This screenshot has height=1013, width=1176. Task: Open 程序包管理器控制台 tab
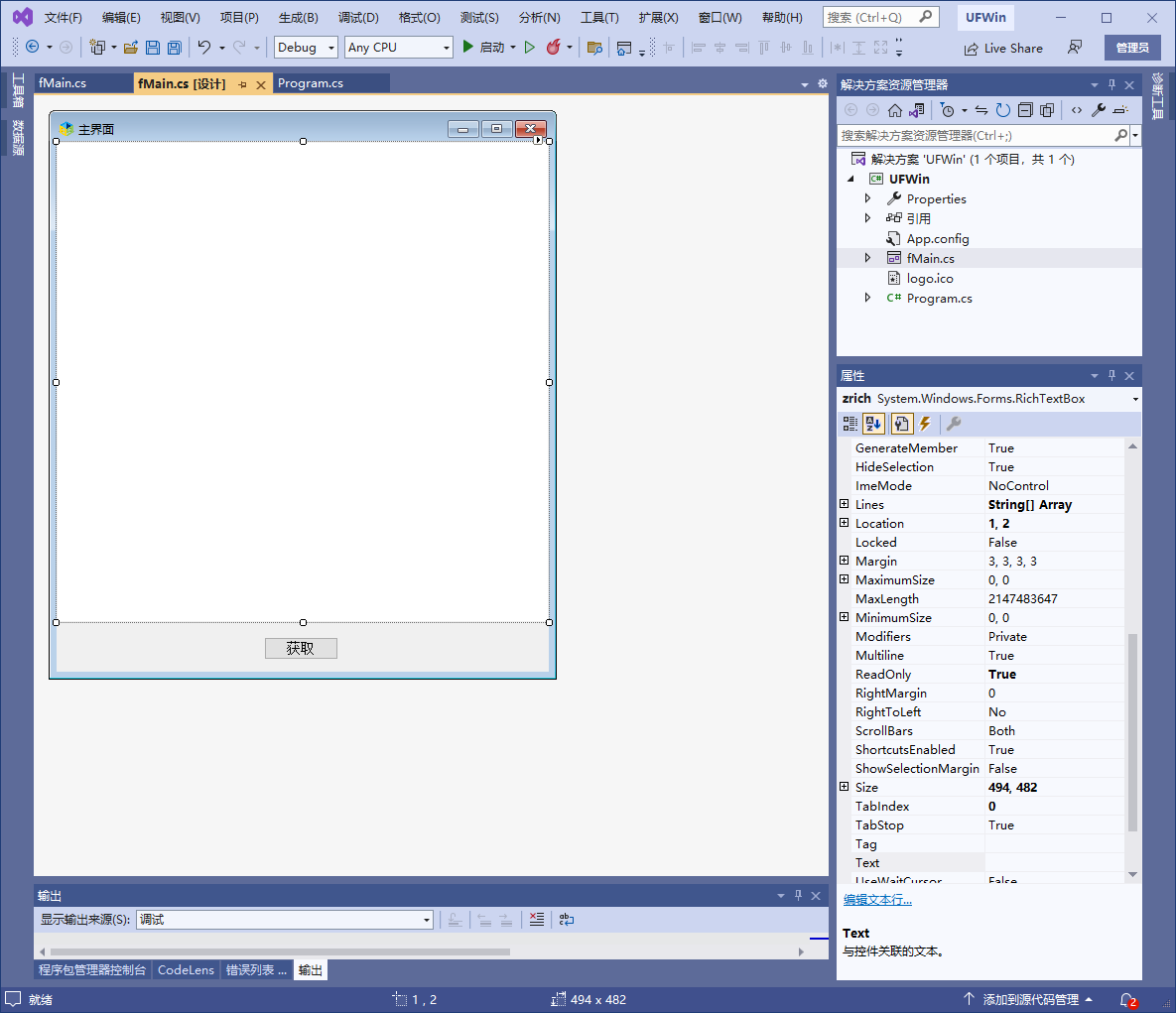[92, 970]
